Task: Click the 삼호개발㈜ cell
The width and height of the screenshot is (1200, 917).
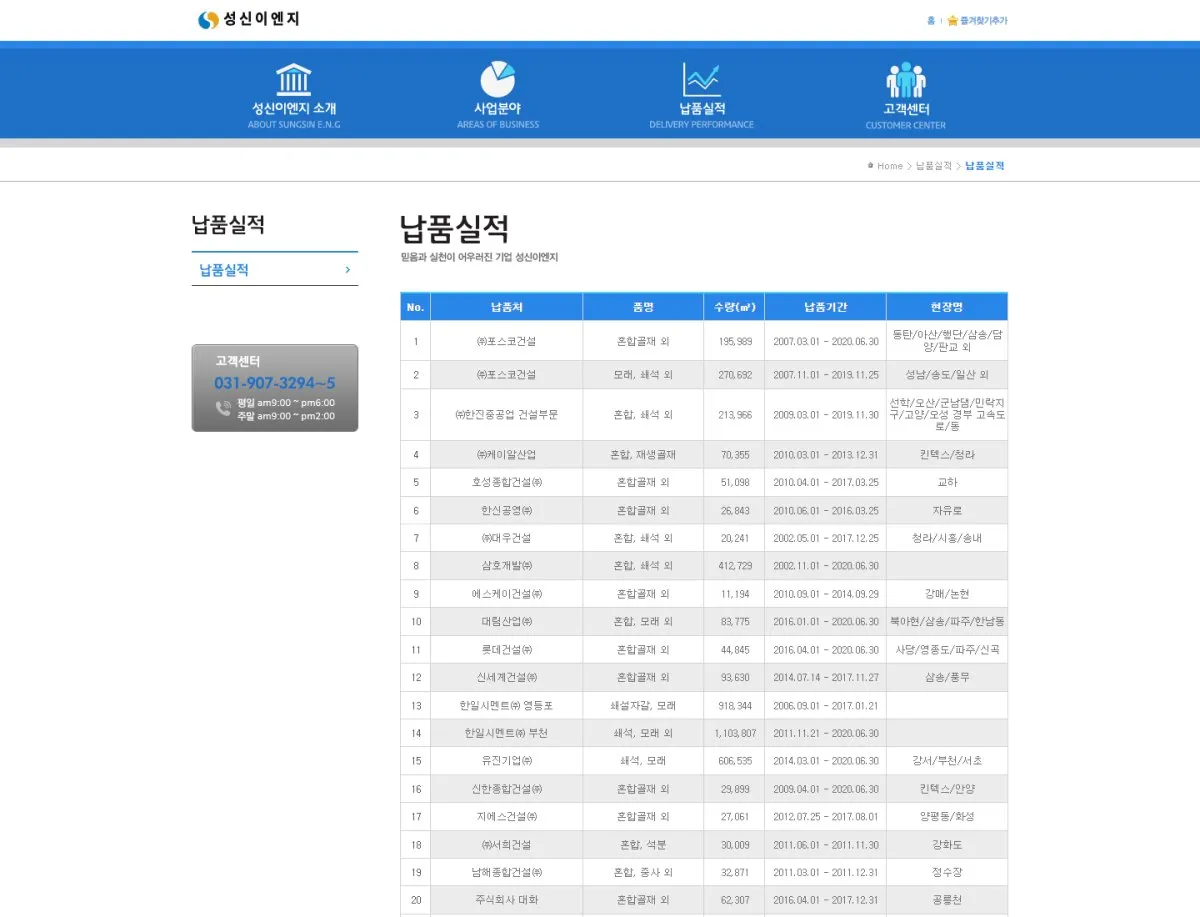Action: click(507, 566)
